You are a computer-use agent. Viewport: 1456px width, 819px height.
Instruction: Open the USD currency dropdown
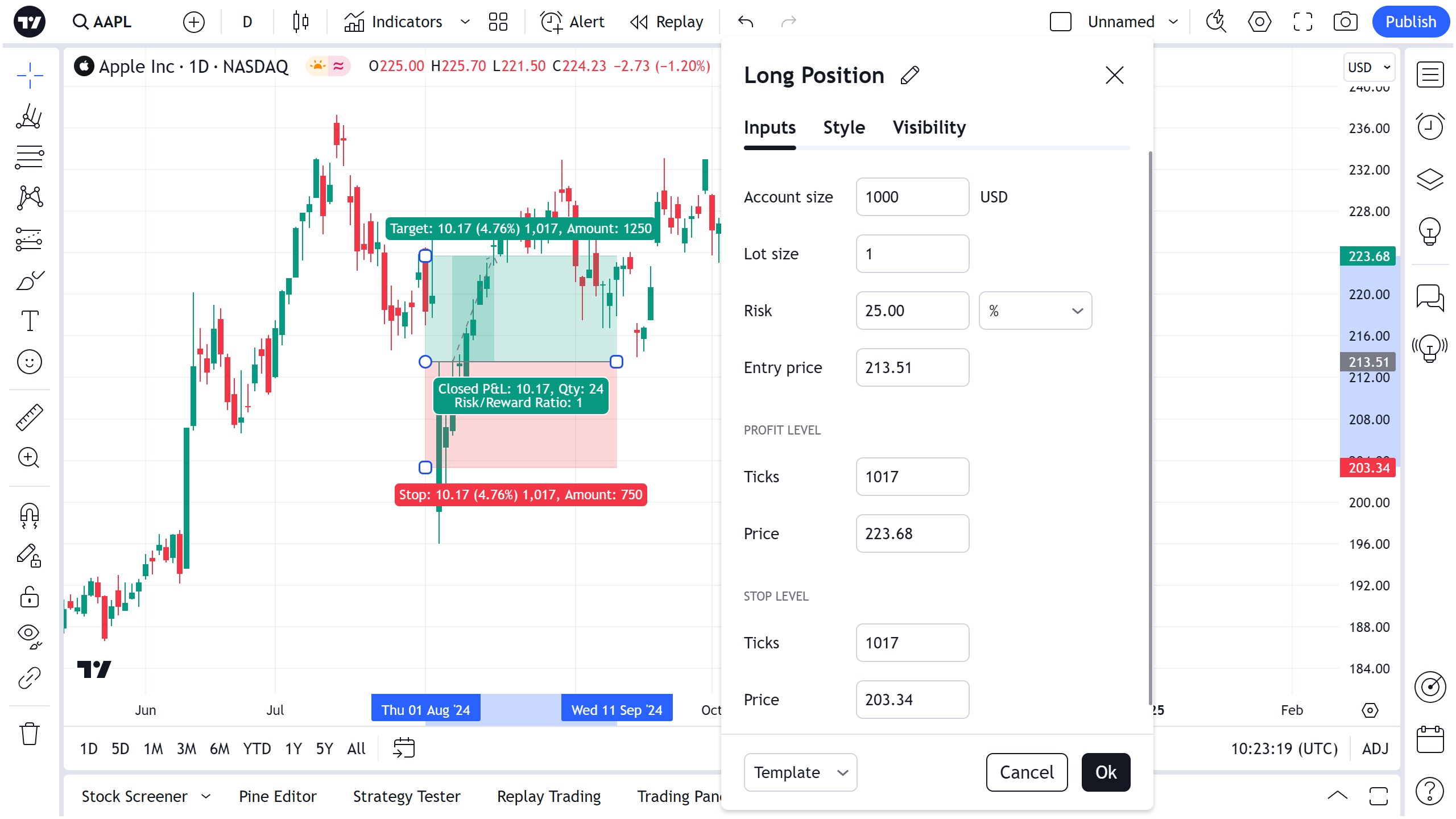tap(1369, 67)
